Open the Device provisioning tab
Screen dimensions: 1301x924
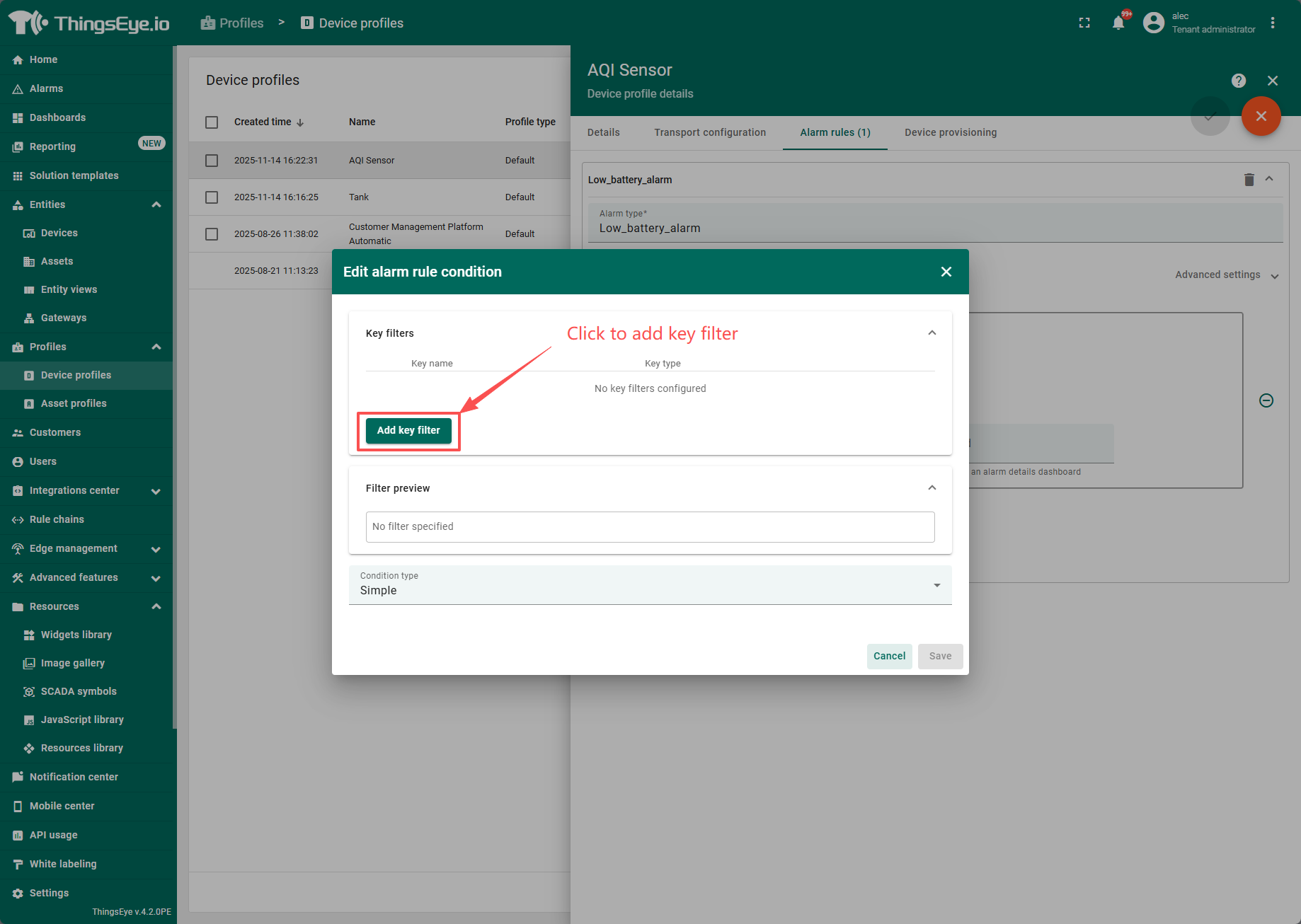tap(950, 132)
